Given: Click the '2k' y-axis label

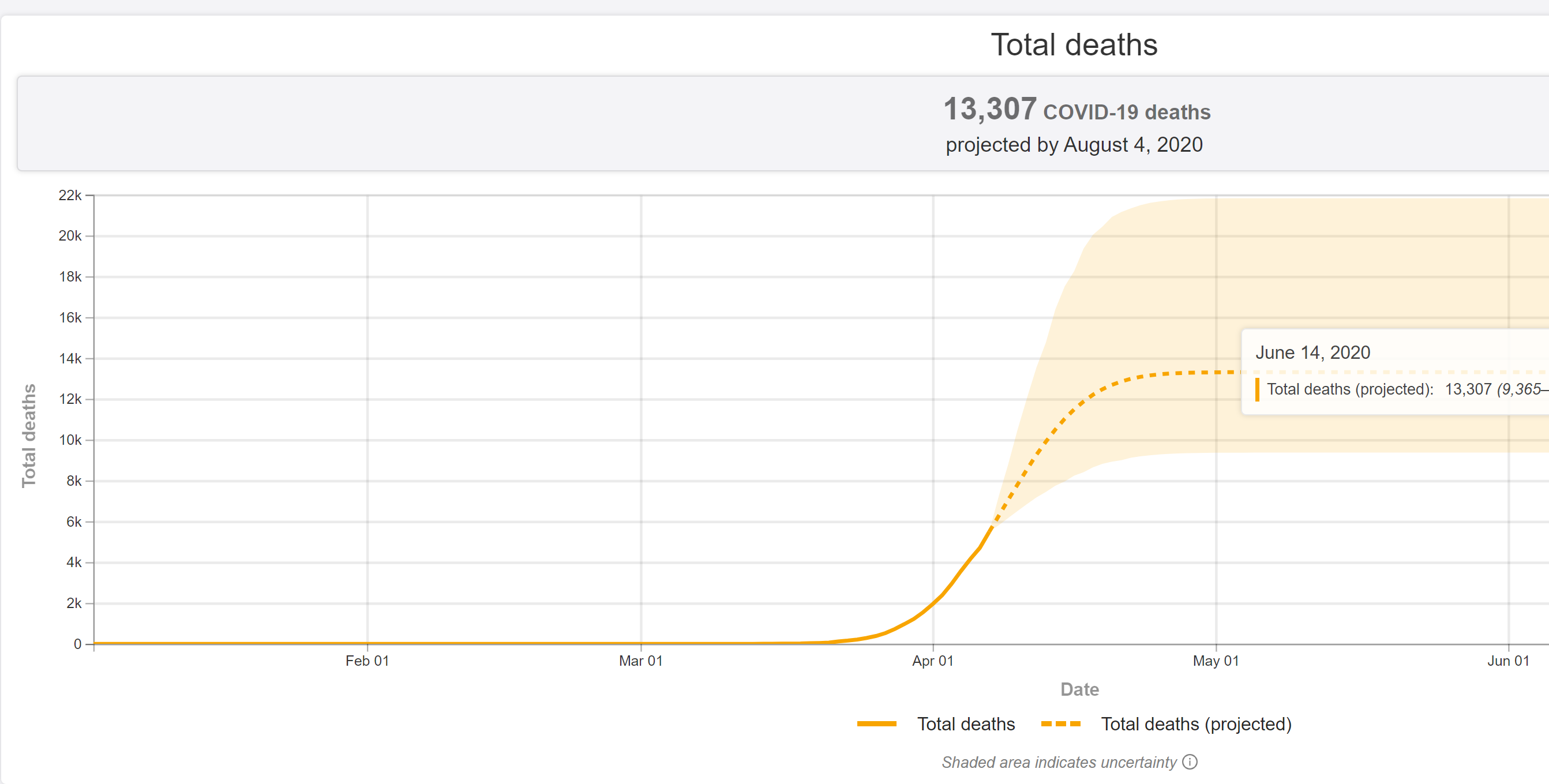Looking at the screenshot, I should (x=73, y=603).
